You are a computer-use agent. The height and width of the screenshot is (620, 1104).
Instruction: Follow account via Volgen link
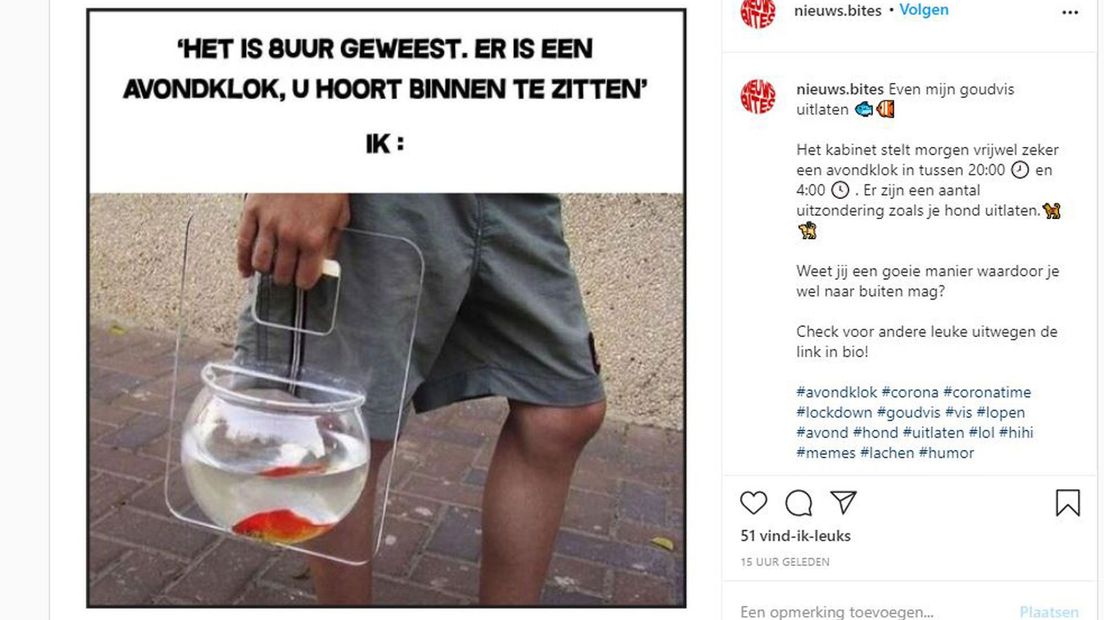[924, 10]
